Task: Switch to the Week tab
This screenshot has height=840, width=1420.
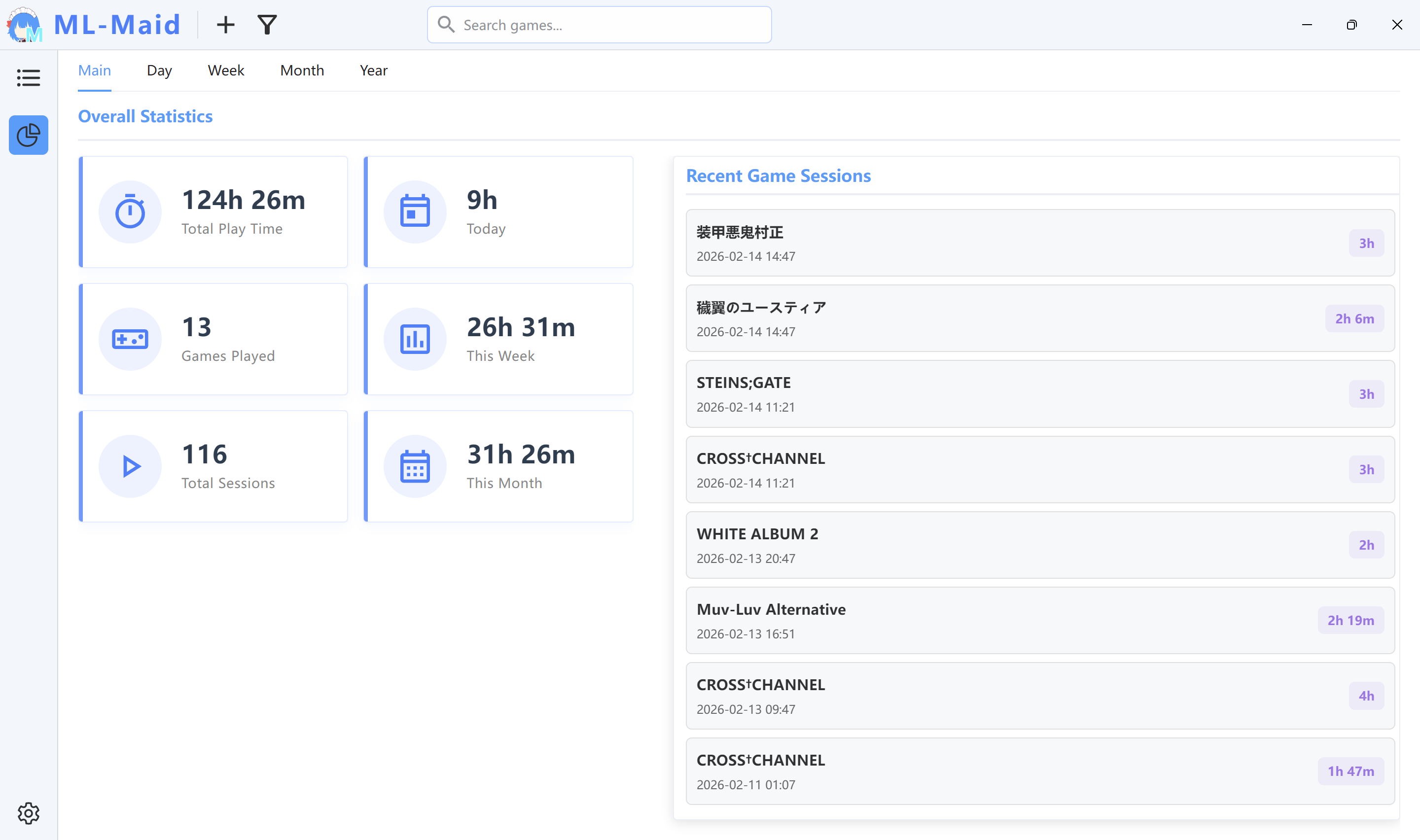Action: pyautogui.click(x=226, y=70)
